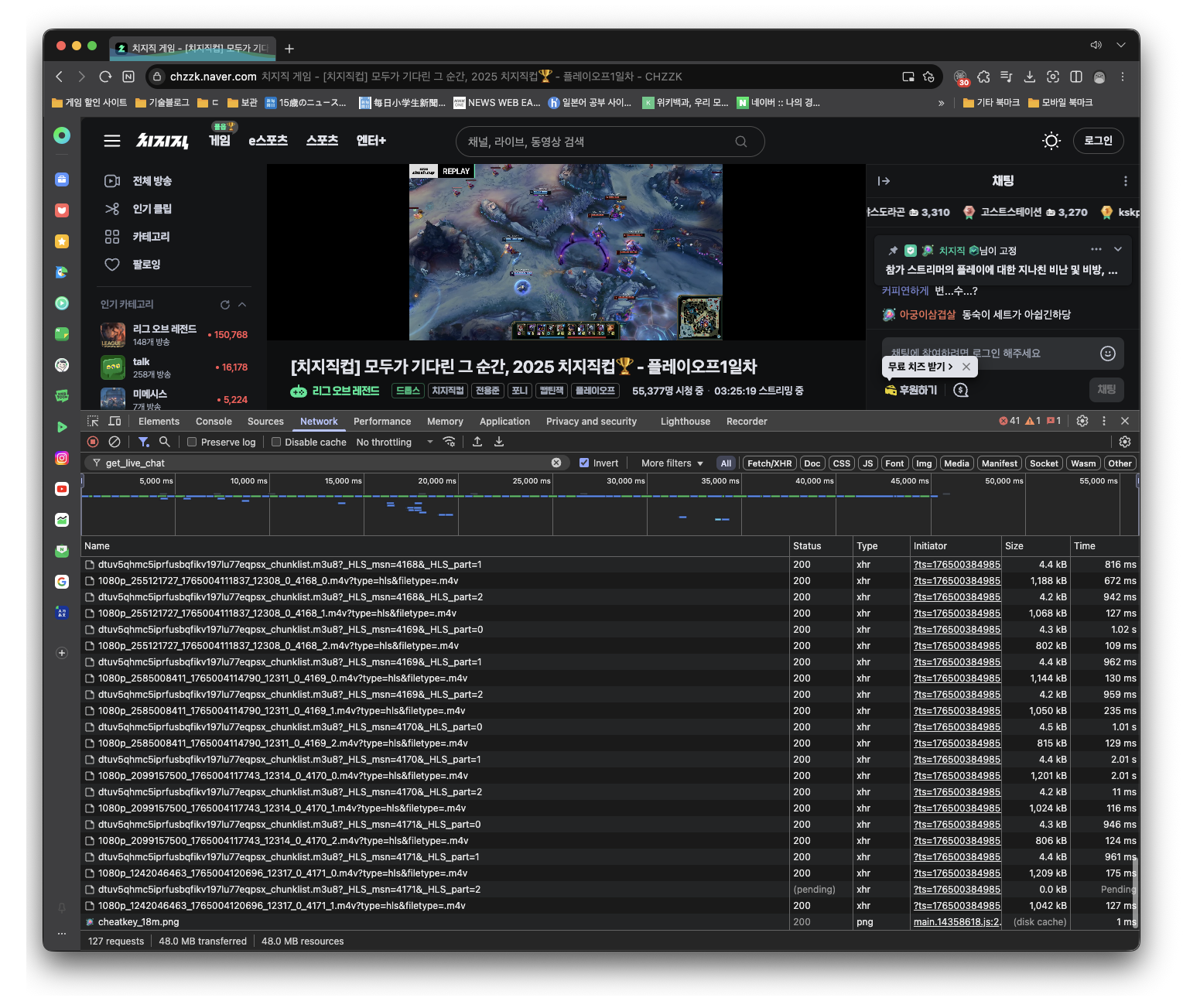Open tab search chevron in title bar
The height and width of the screenshot is (1008, 1183).
click(1120, 45)
